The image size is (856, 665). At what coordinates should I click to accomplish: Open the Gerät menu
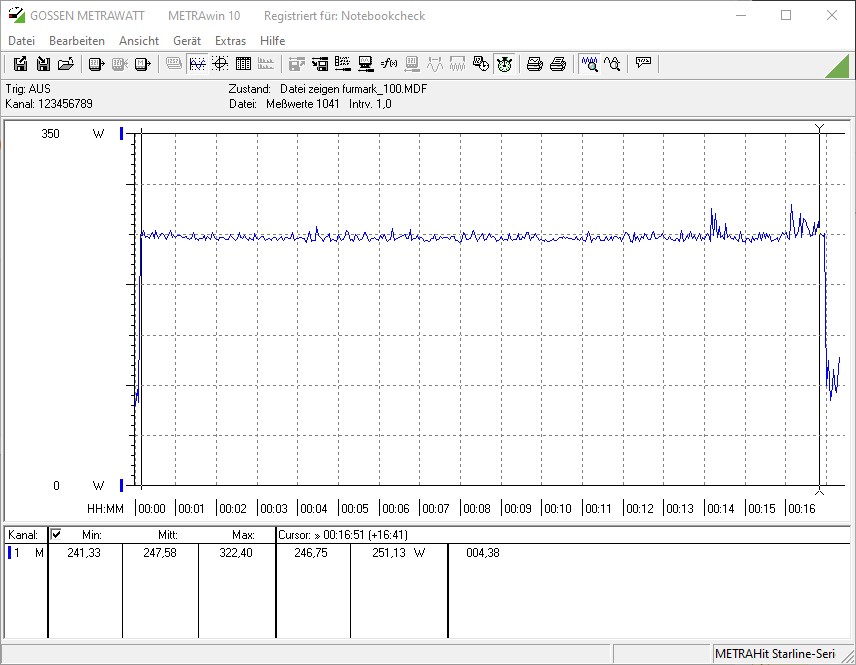[187, 41]
